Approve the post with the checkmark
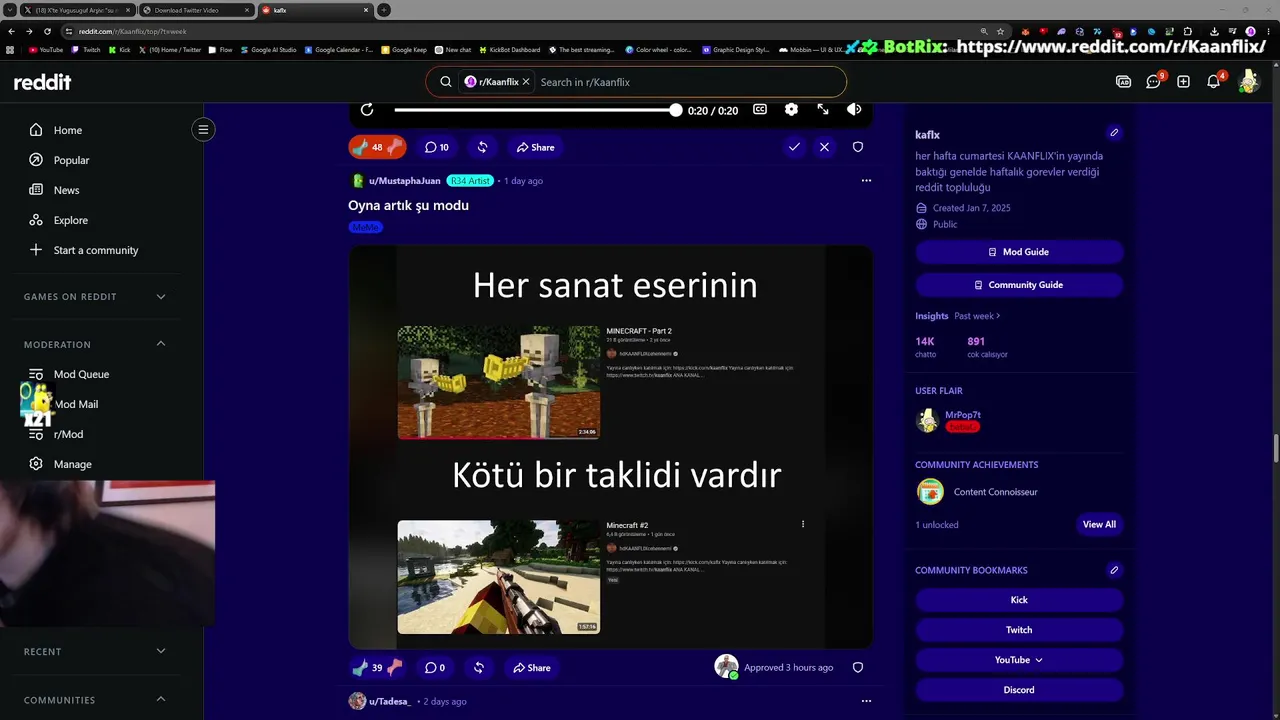This screenshot has height=720, width=1280. point(794,147)
